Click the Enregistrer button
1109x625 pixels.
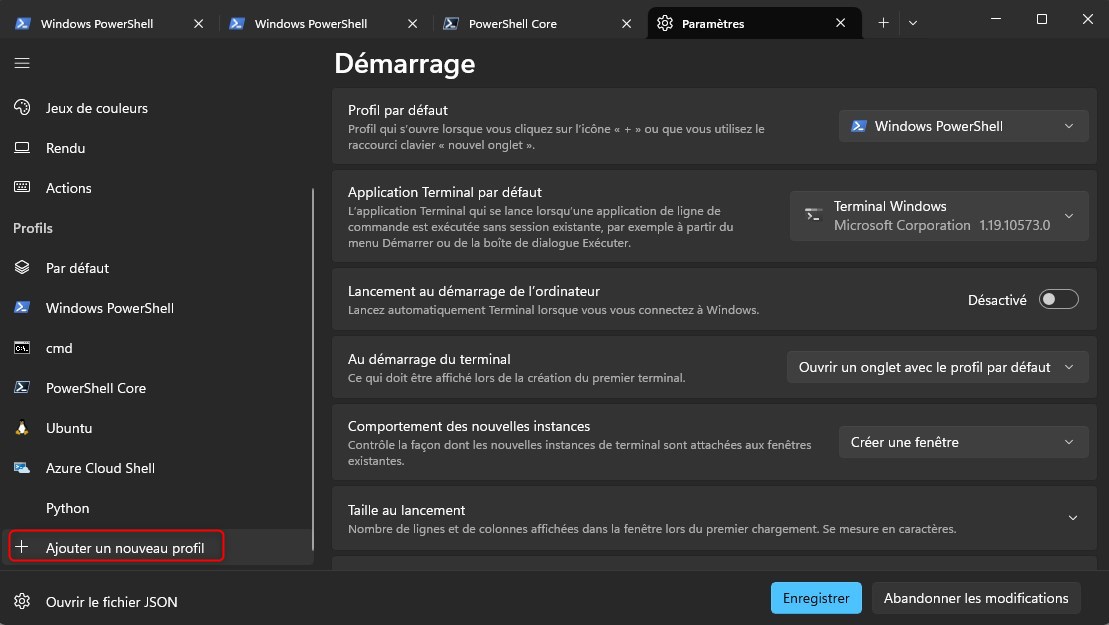816,598
